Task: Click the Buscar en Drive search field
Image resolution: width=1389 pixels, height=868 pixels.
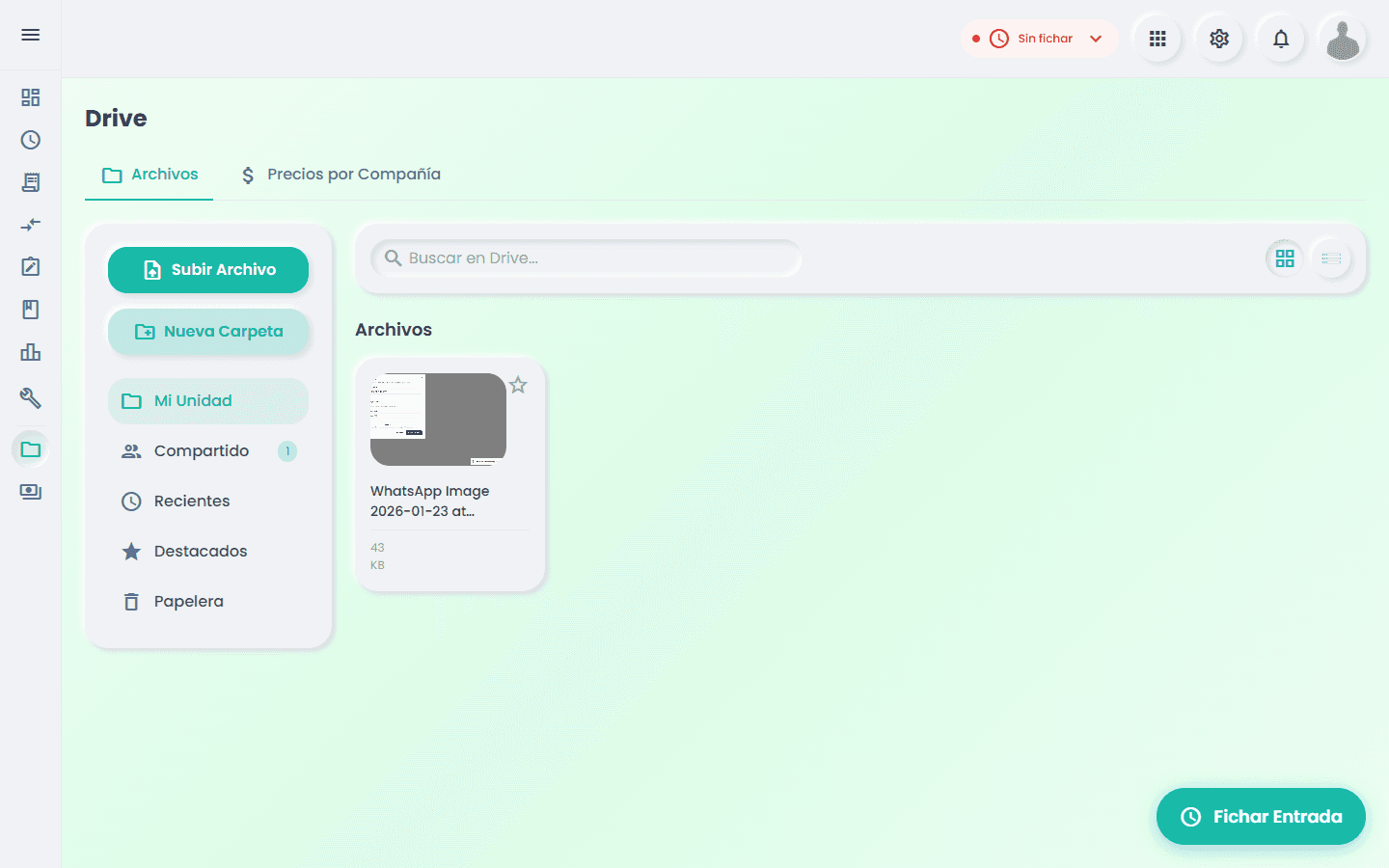Action: [x=586, y=258]
